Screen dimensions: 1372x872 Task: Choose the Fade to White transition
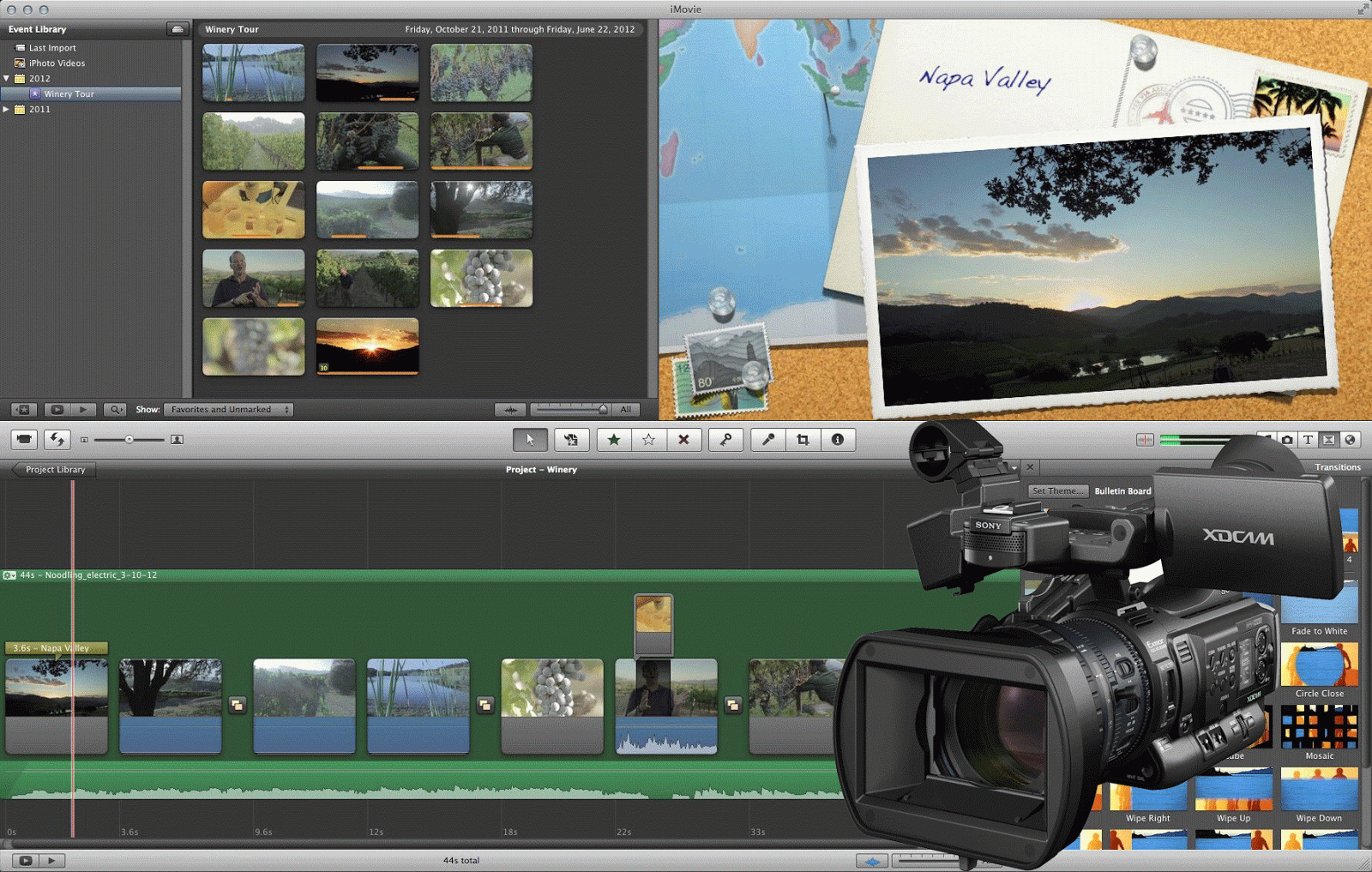(1319, 610)
